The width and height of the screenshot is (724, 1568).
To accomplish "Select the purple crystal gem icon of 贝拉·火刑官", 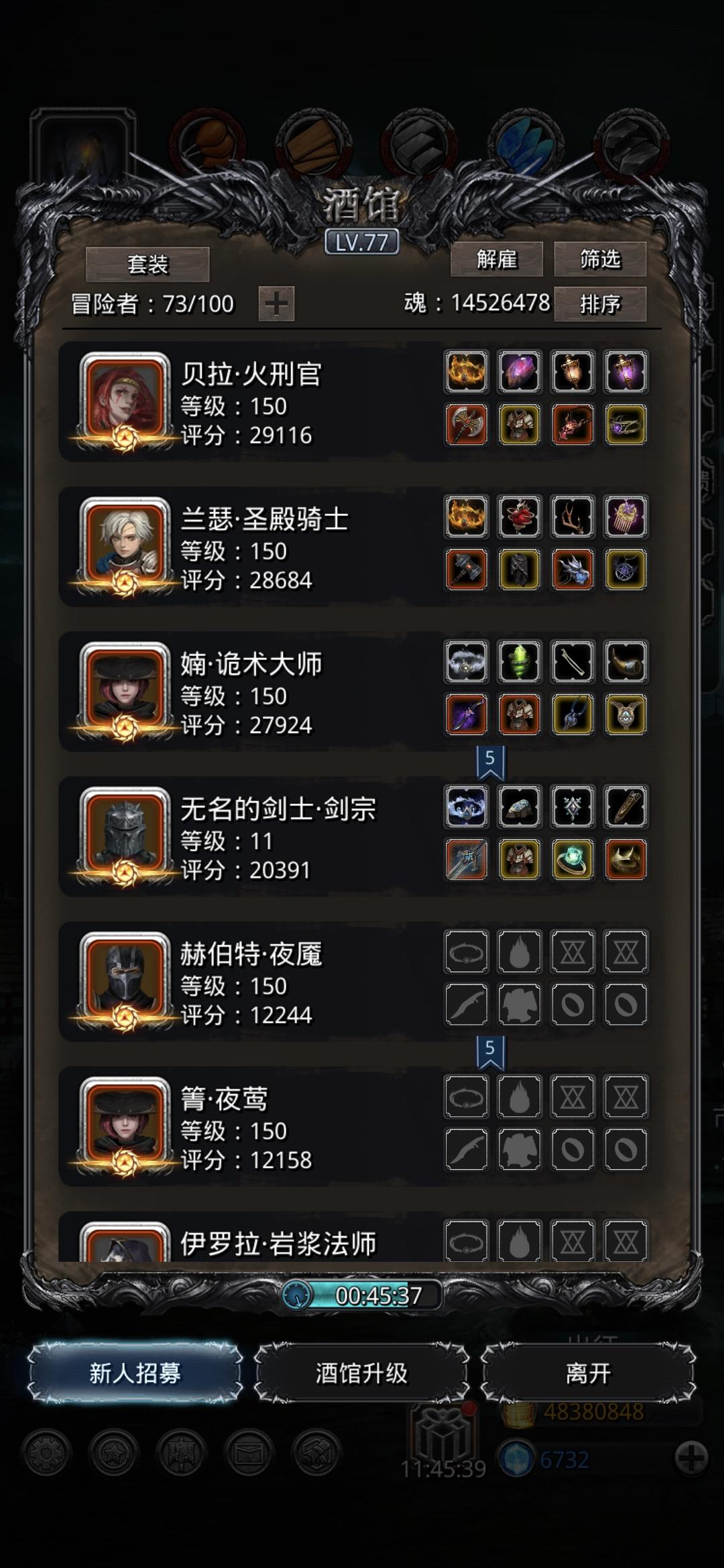I will [520, 371].
